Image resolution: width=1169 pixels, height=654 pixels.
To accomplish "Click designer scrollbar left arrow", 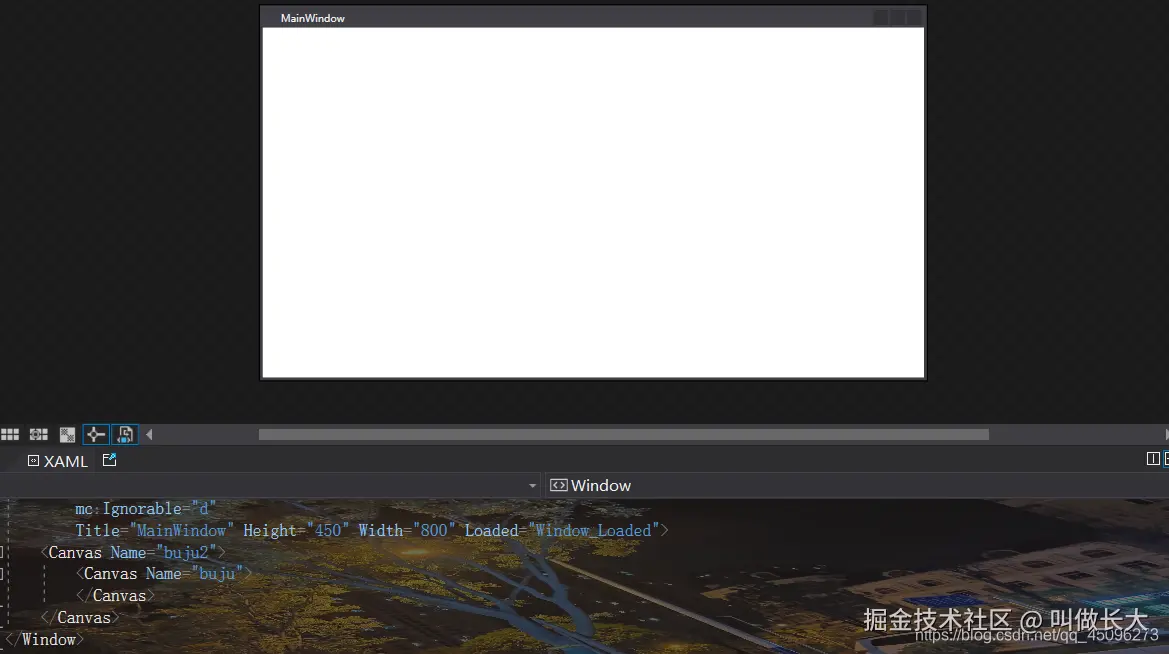I will click(x=149, y=434).
